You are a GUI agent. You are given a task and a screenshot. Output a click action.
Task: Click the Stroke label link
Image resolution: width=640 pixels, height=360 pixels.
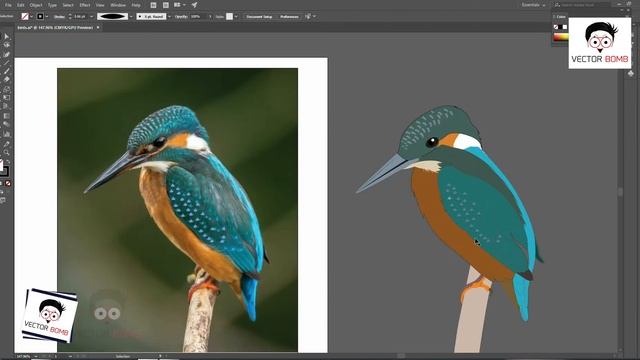[x=59, y=17]
